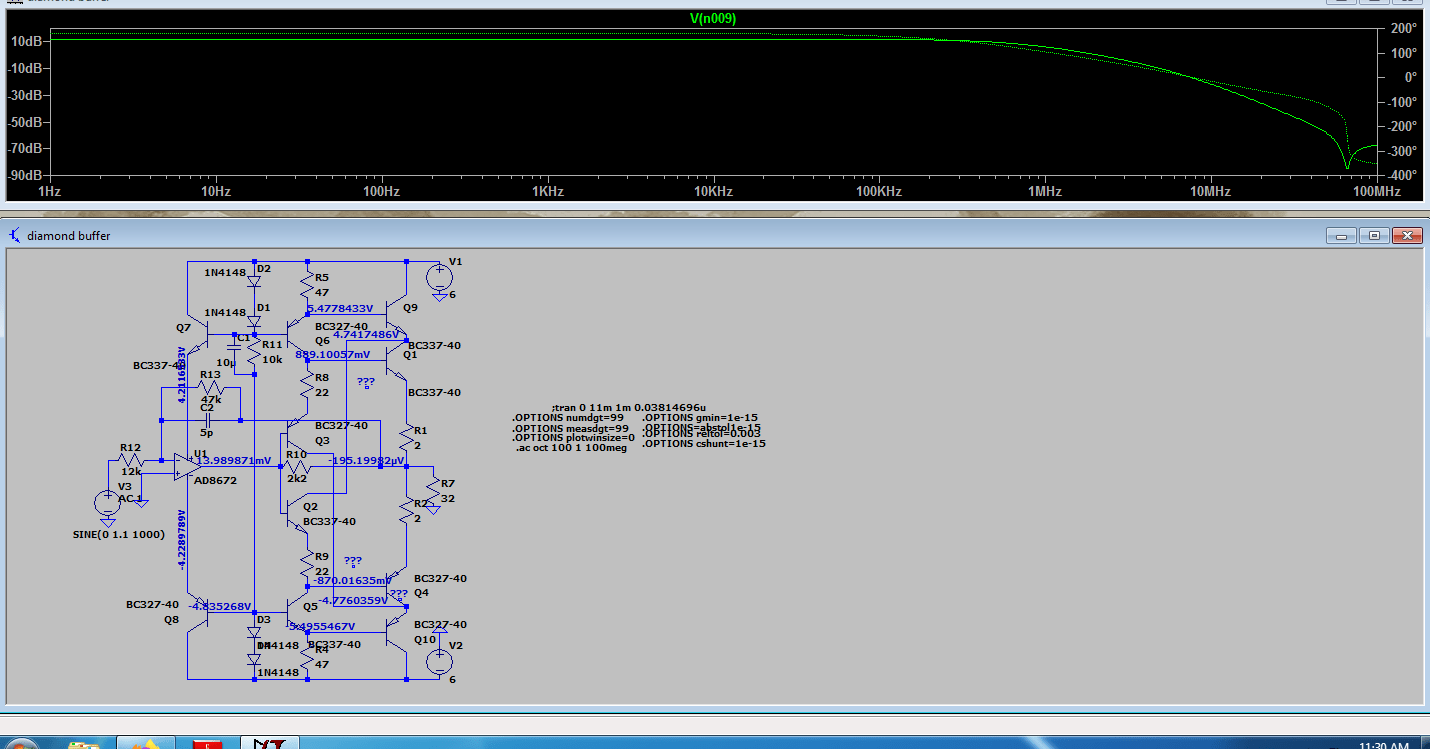
Task: Click the 1Hz frequency axis label
Action: click(x=49, y=190)
